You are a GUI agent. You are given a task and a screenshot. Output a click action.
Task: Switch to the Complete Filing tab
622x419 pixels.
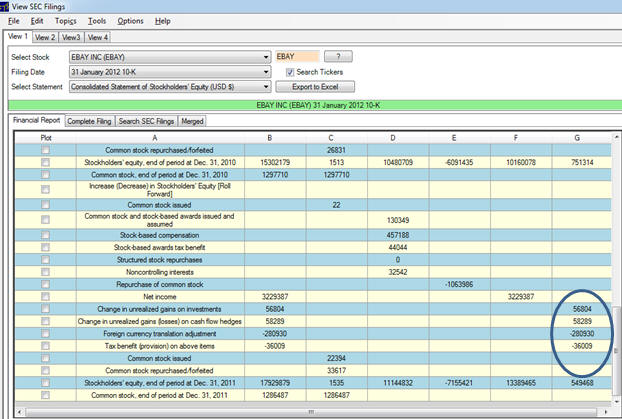coord(88,121)
